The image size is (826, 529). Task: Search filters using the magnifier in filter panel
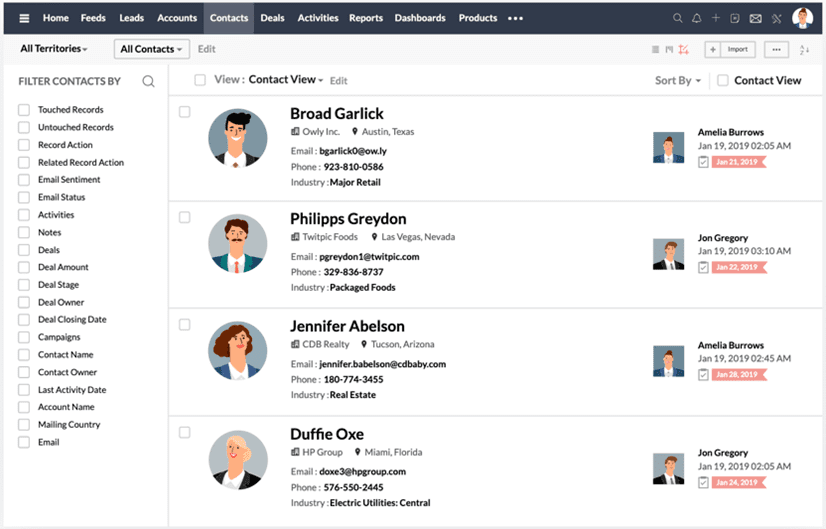click(148, 81)
